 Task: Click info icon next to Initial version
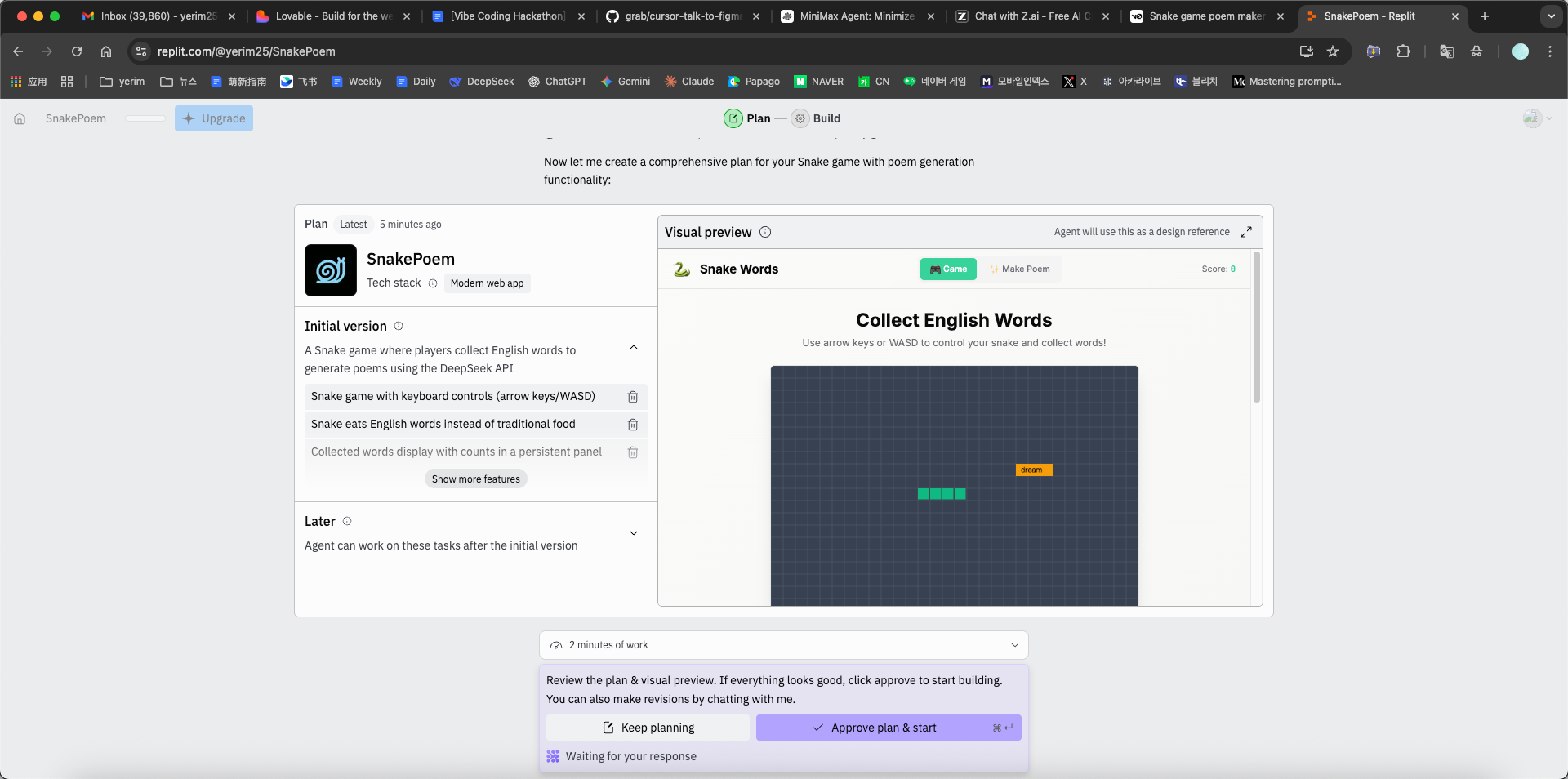399,326
